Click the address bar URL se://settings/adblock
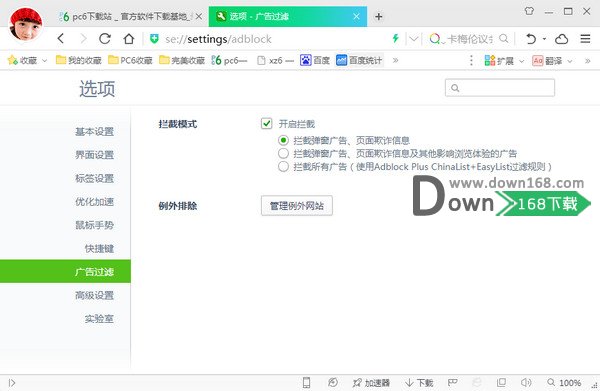This screenshot has width=600, height=391. pos(218,39)
